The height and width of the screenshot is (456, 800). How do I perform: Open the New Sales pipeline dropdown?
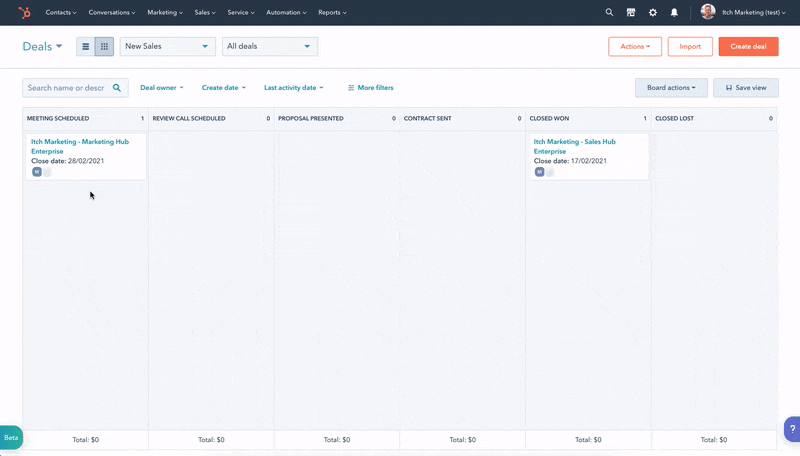(x=167, y=46)
